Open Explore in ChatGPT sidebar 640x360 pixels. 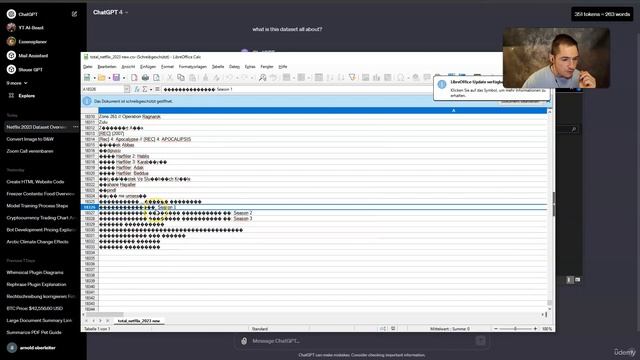click(27, 96)
